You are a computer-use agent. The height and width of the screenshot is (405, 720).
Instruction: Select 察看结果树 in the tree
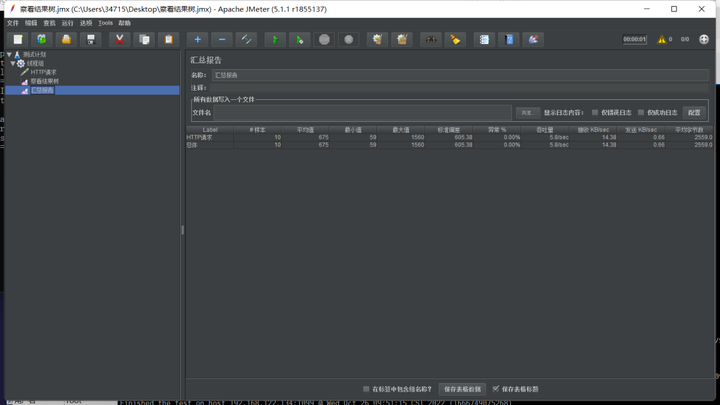tap(45, 81)
